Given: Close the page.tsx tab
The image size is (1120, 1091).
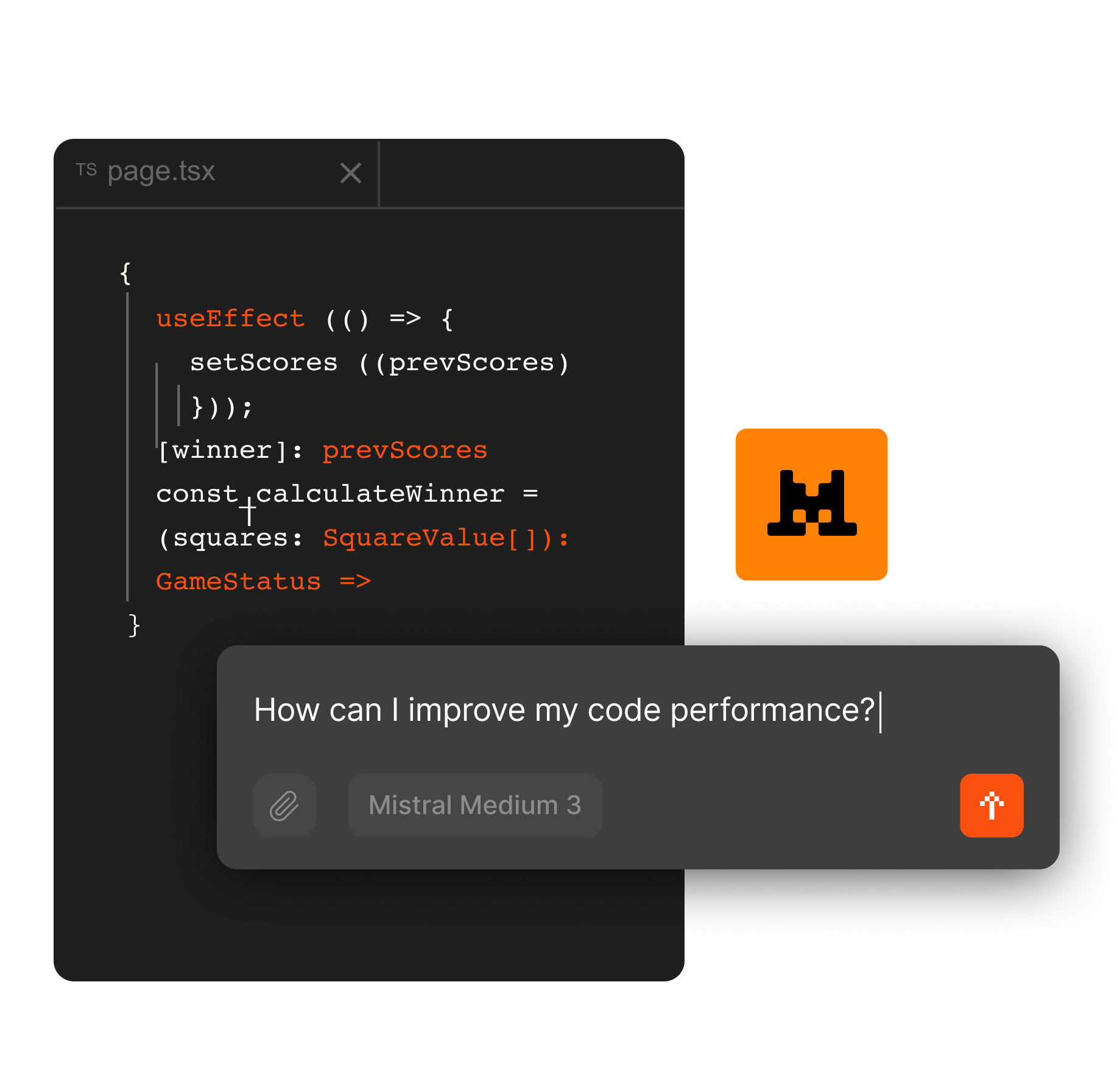Looking at the screenshot, I should (351, 173).
